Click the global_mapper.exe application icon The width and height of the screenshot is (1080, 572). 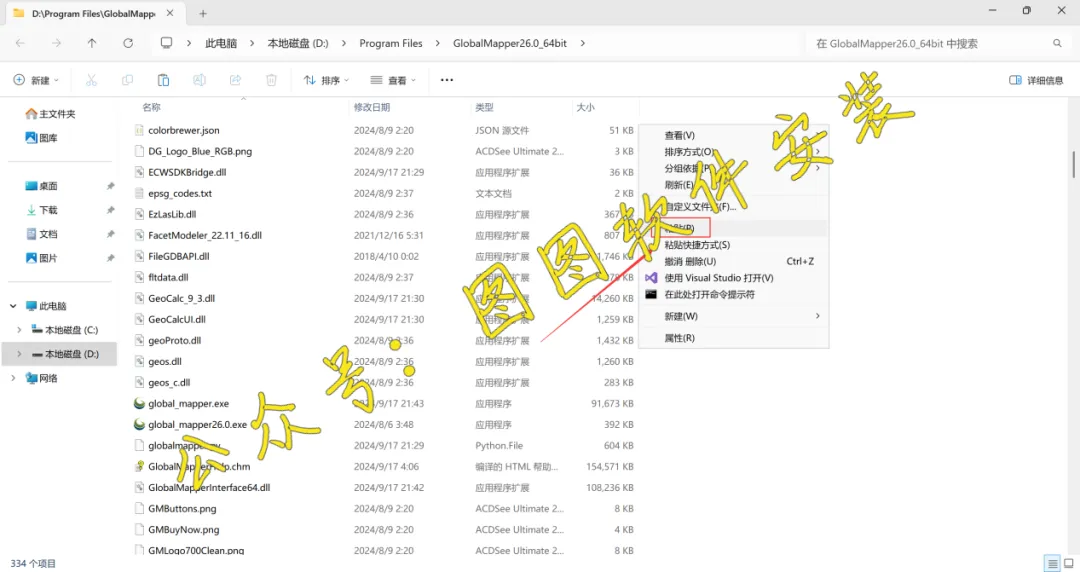pos(139,404)
